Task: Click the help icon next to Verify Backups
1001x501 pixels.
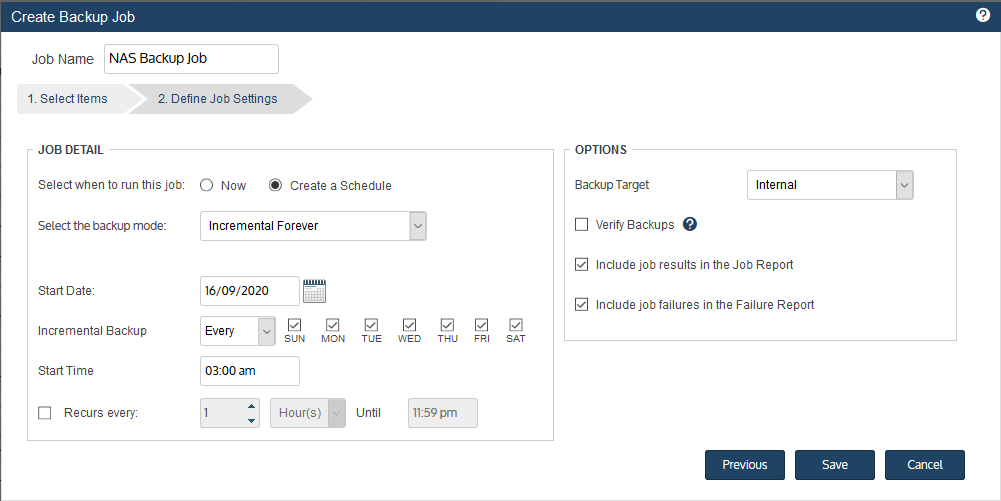Action: pos(689,224)
